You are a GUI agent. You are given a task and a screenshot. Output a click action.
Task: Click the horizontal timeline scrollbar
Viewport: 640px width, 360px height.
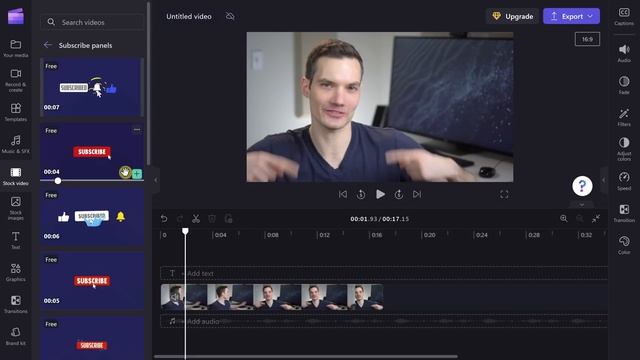pyautogui.click(x=306, y=357)
